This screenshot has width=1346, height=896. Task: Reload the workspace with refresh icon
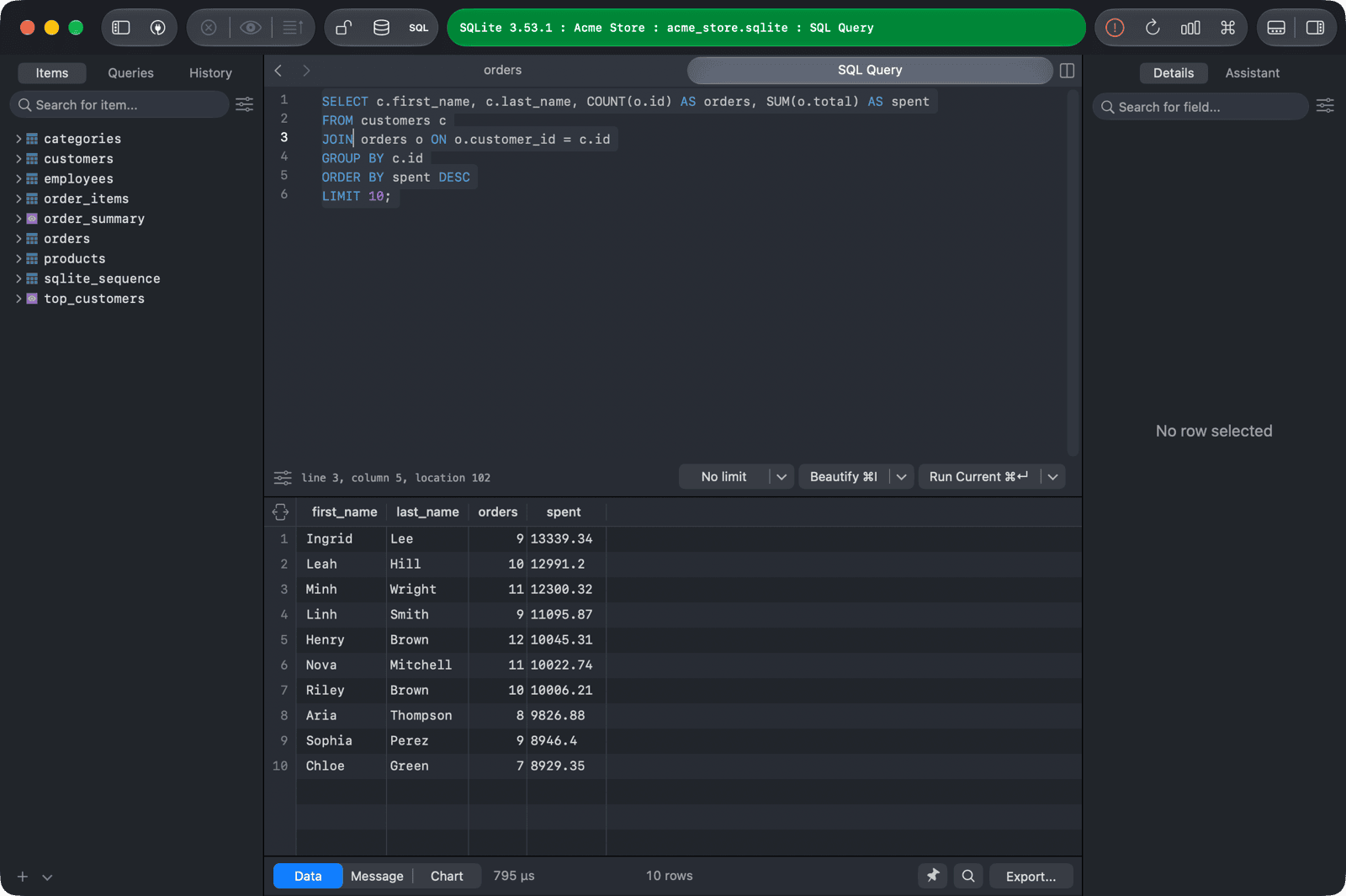coord(1153,28)
